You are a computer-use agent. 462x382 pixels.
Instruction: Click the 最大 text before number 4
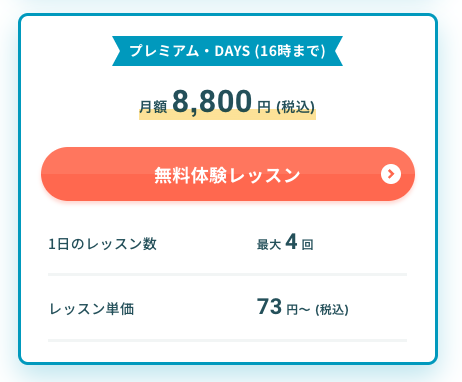click(x=269, y=245)
